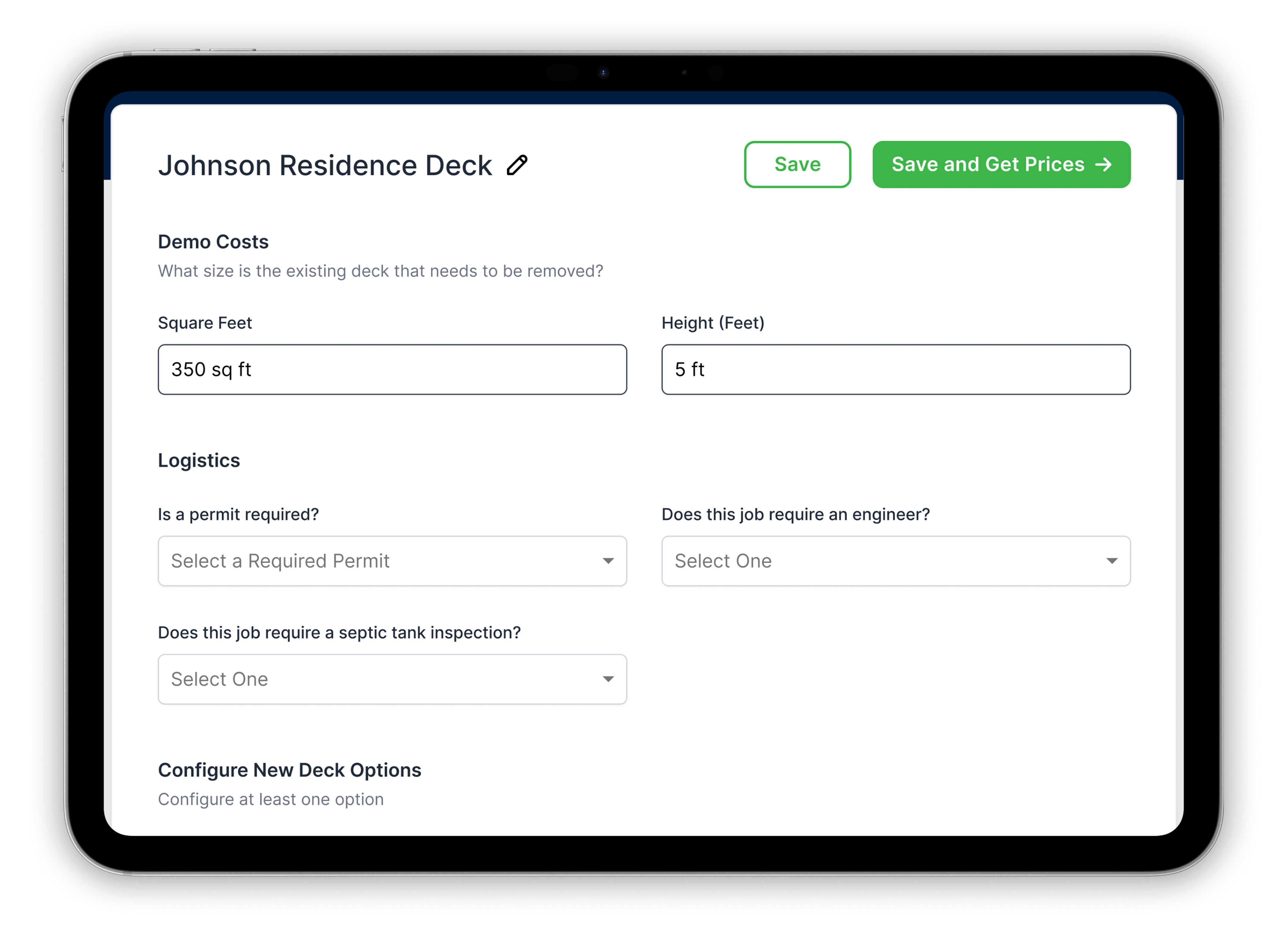Click Save and Get Prices button
The height and width of the screenshot is (926, 1288).
1001,164
